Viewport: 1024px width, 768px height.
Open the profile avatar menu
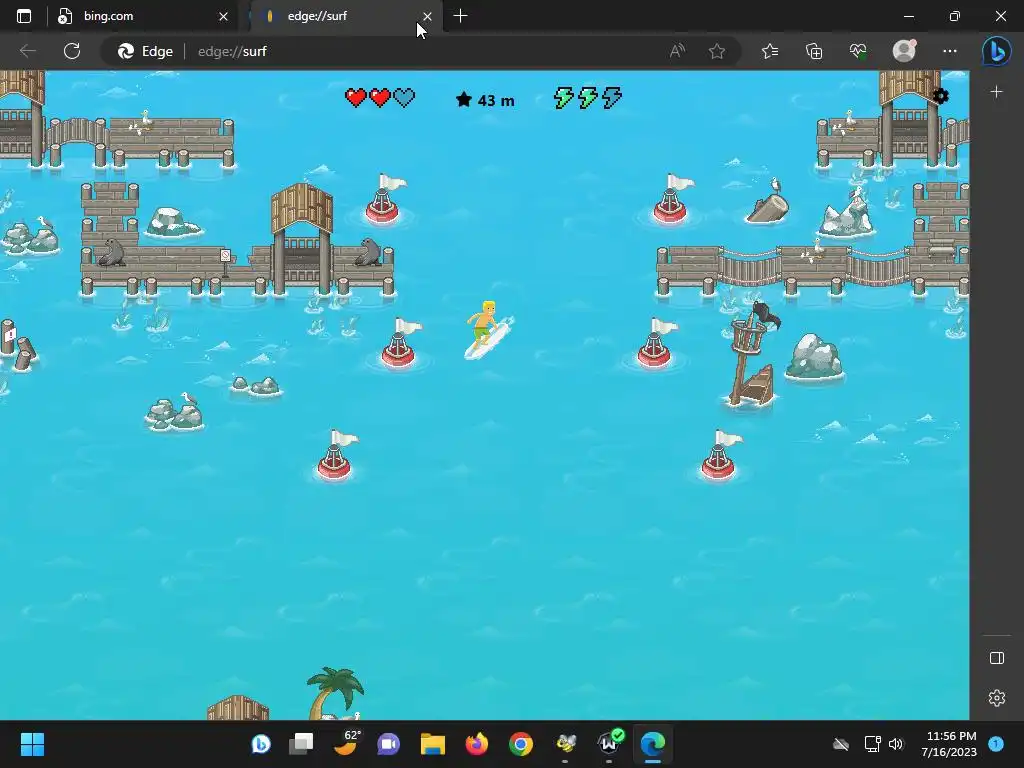tap(904, 51)
